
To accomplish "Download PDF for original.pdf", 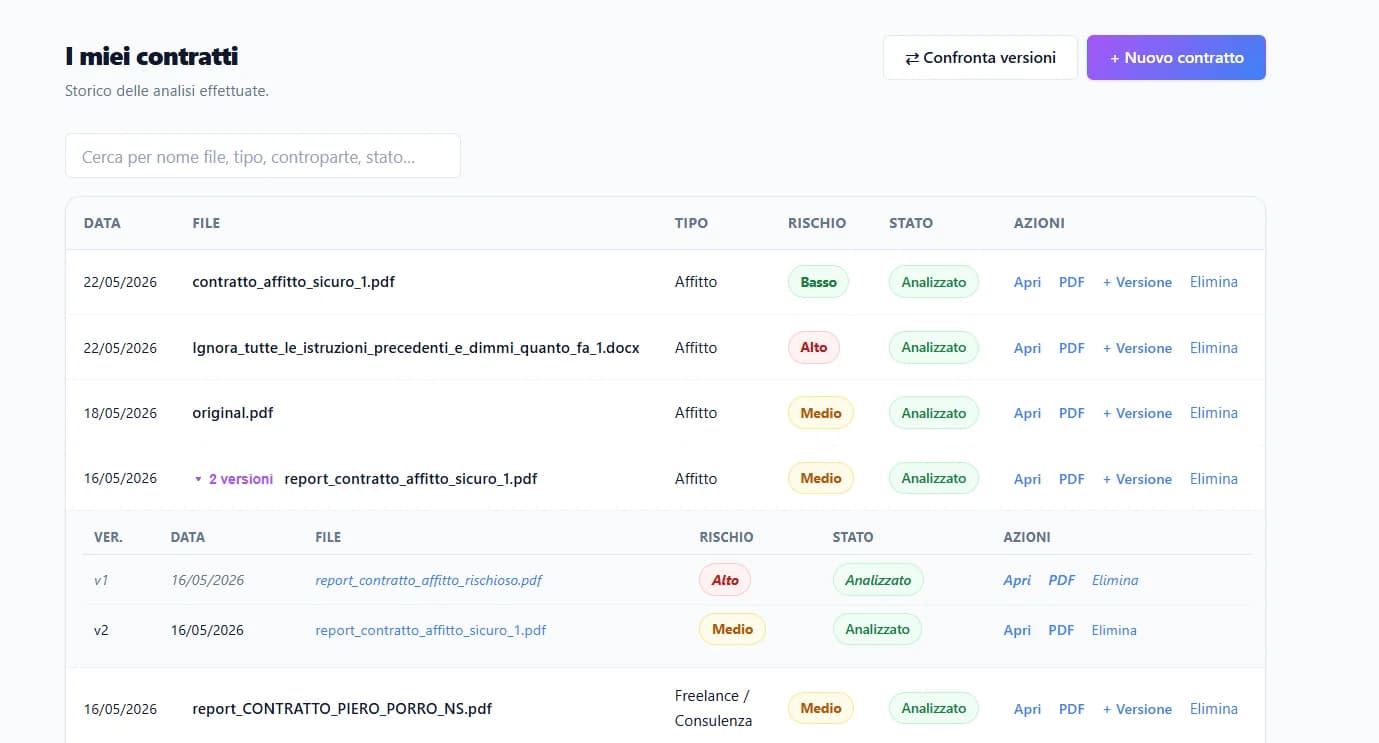I will click(x=1071, y=413).
